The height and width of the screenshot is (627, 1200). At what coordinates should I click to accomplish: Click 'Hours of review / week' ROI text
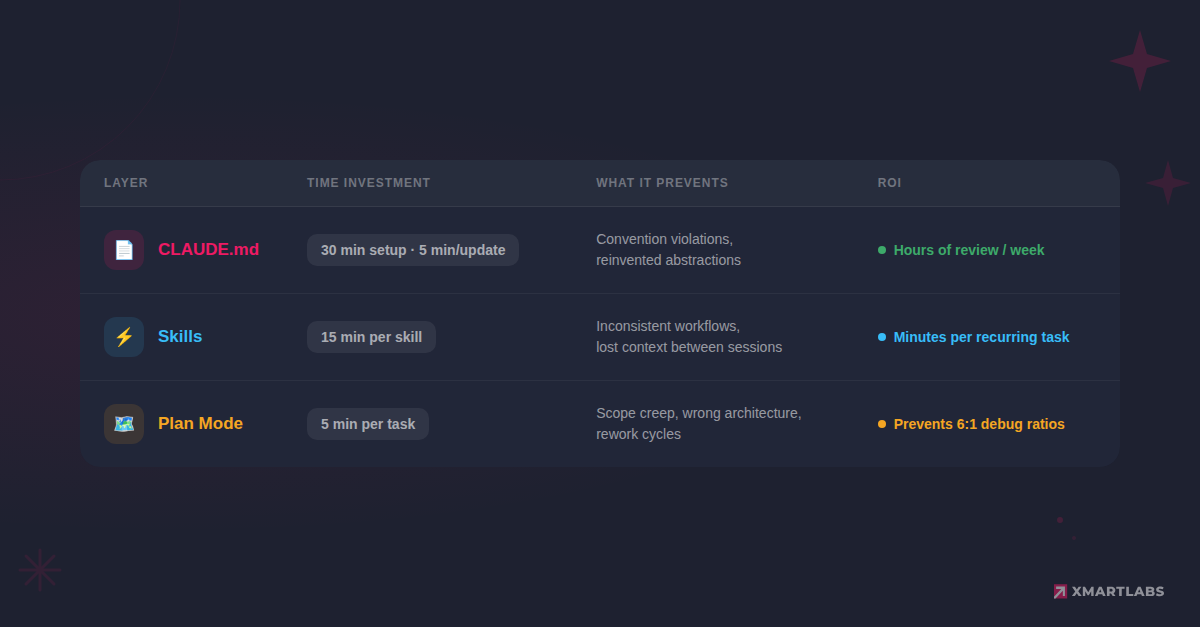pos(969,250)
